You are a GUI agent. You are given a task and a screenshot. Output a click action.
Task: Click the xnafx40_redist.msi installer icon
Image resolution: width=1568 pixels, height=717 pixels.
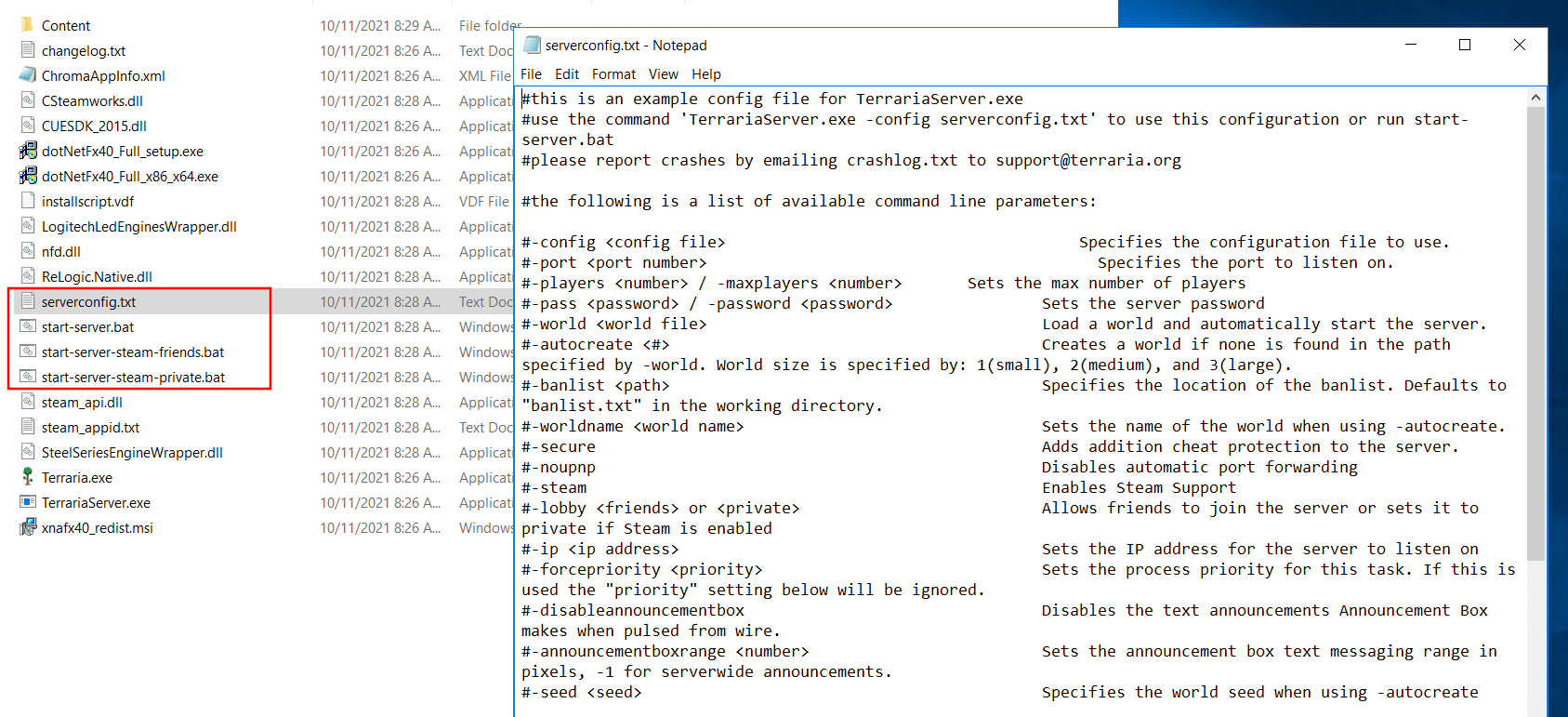tap(28, 527)
